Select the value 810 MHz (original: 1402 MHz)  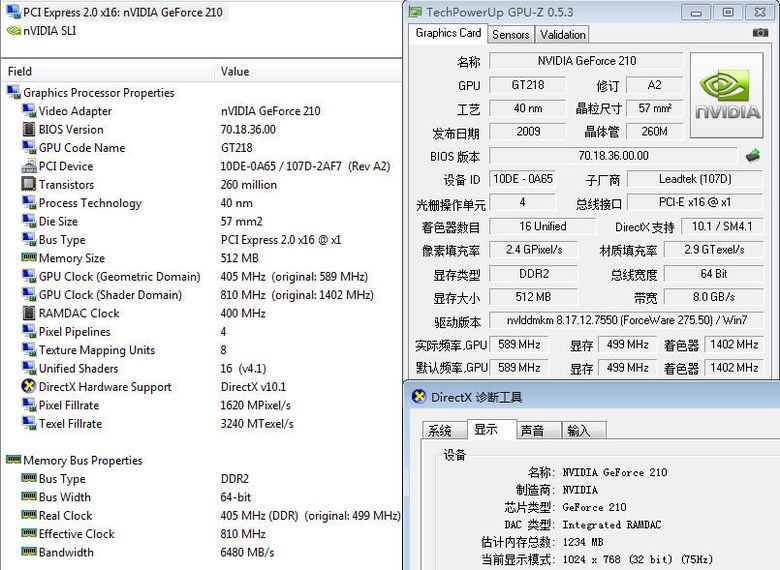point(297,295)
